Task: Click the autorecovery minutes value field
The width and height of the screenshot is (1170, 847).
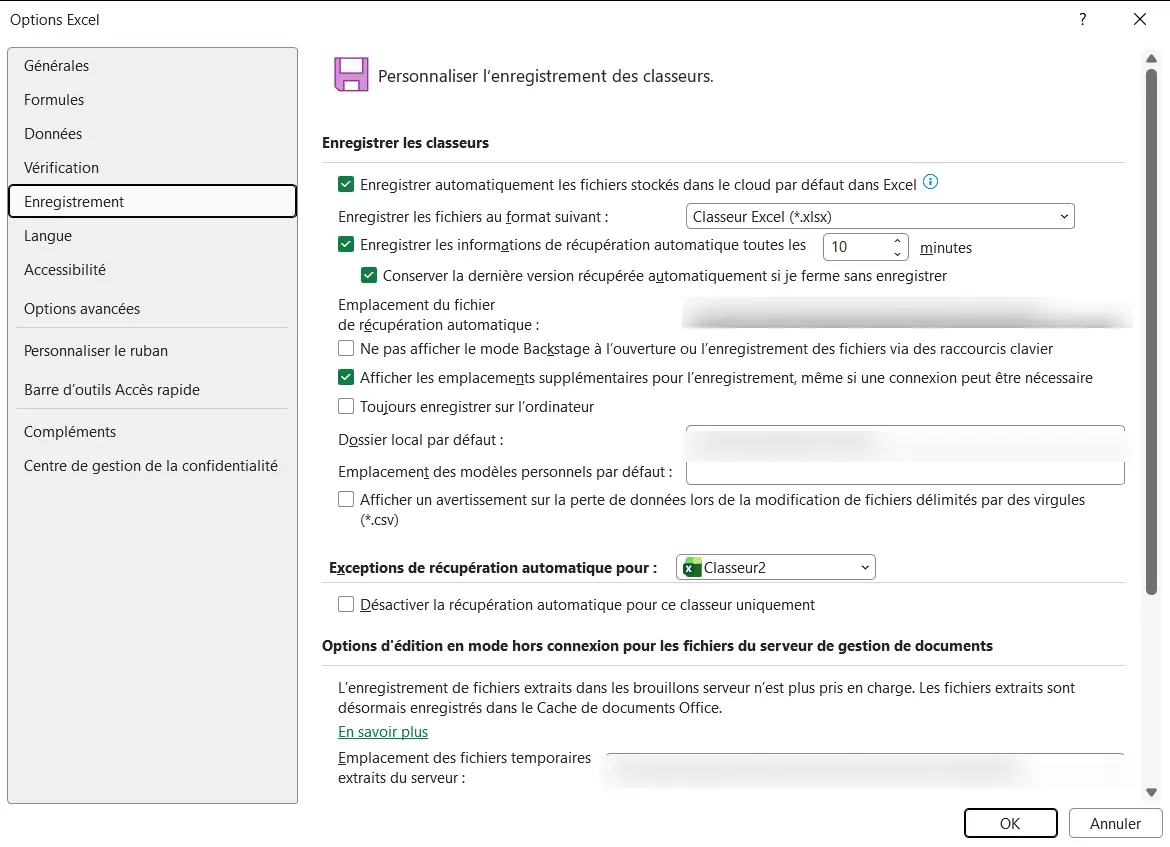Action: tap(857, 247)
